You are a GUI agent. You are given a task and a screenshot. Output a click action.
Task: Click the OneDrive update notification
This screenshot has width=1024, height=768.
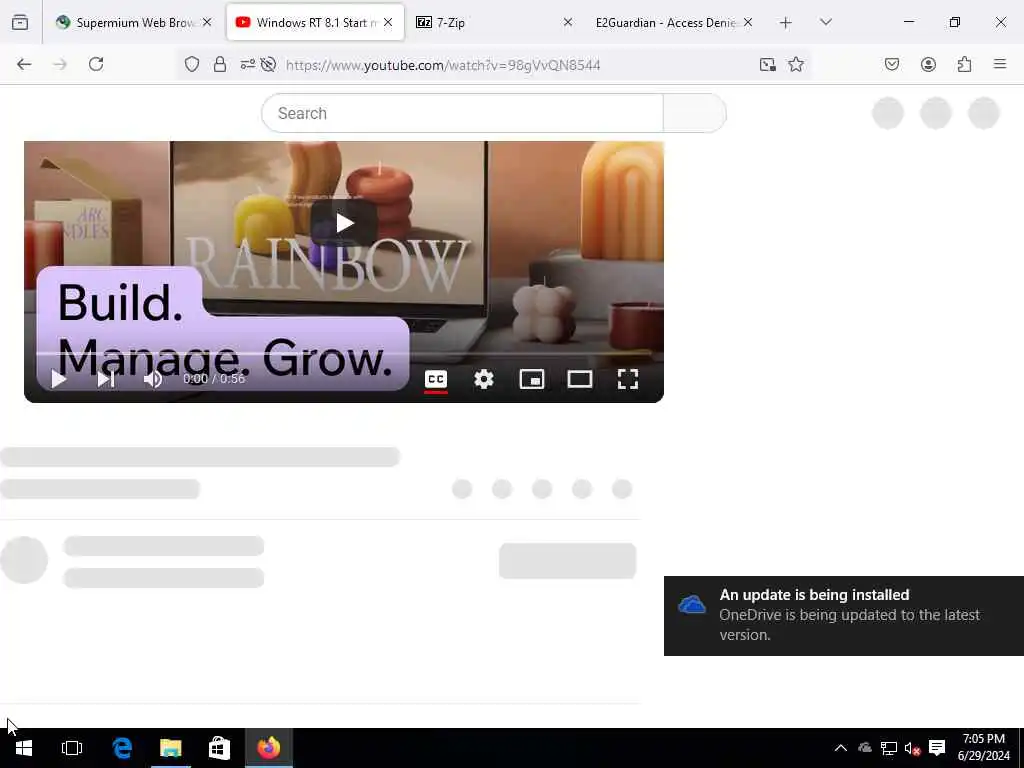pos(844,615)
